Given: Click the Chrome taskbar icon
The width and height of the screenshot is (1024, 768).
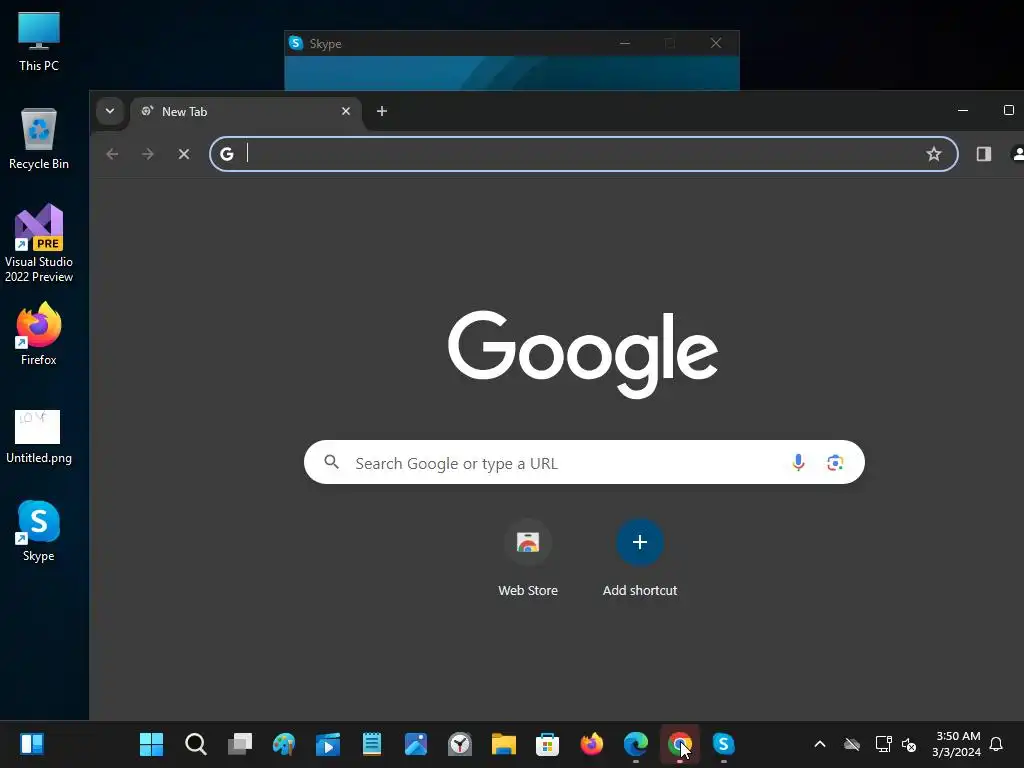Looking at the screenshot, I should coord(680,744).
